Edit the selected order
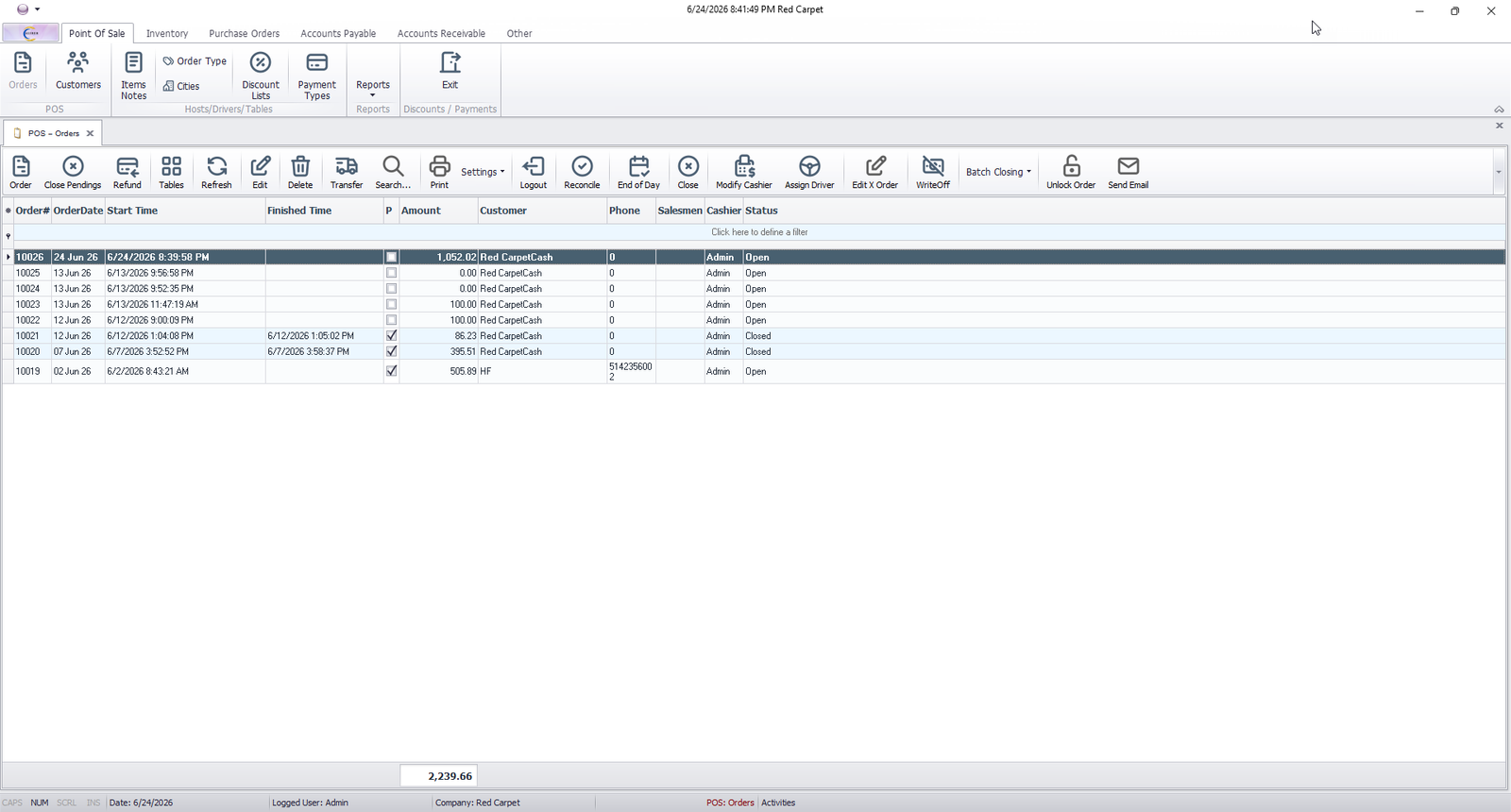Viewport: 1511px width, 812px height. pyautogui.click(x=260, y=173)
